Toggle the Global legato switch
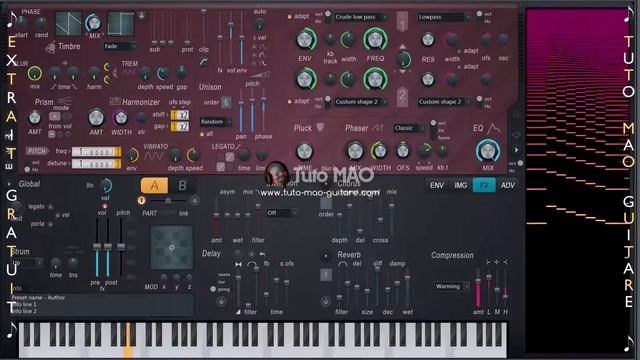 pos(50,207)
